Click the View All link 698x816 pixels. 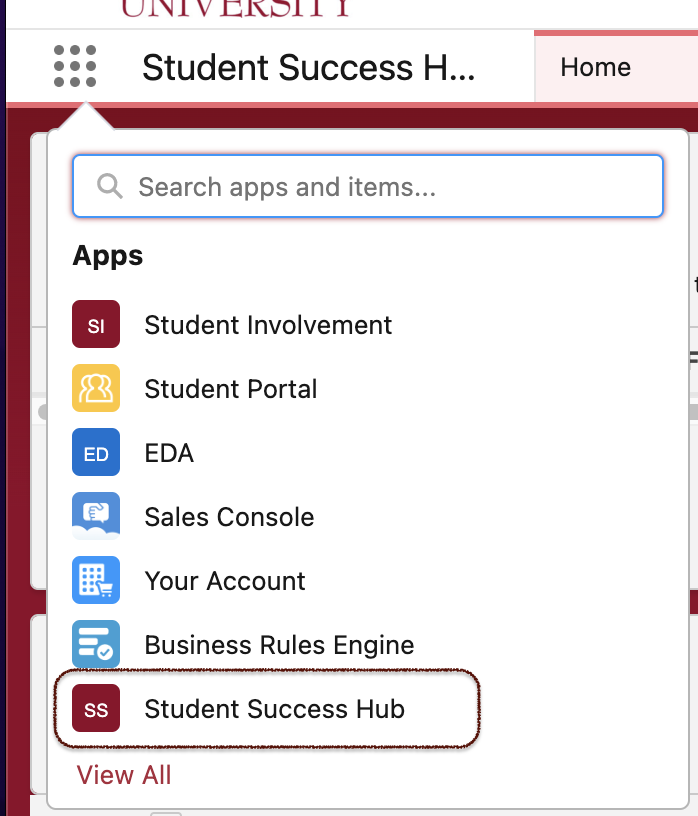[124, 775]
